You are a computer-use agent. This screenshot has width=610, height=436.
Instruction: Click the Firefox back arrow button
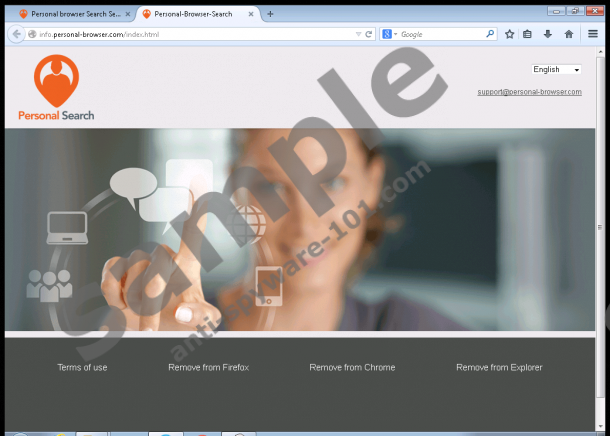coord(16,34)
